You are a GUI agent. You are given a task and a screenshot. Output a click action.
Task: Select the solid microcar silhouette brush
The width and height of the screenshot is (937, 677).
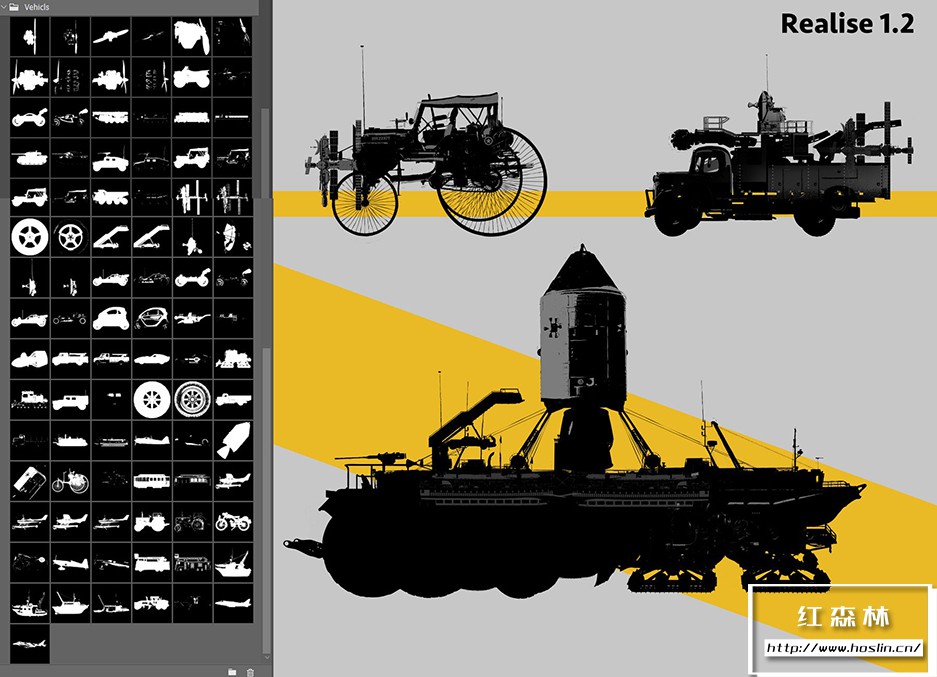coord(111,318)
